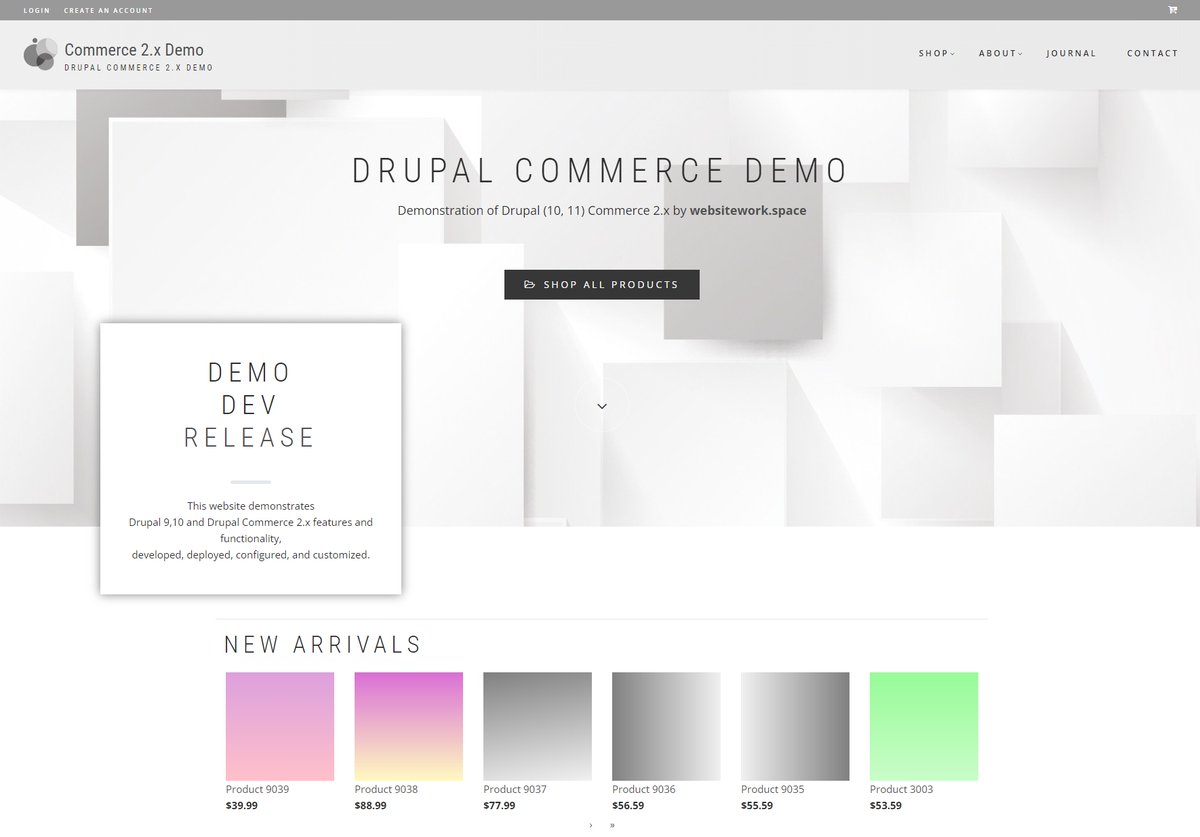
Task: Click the cart icon in the gray top bar
Action: (1171, 9)
